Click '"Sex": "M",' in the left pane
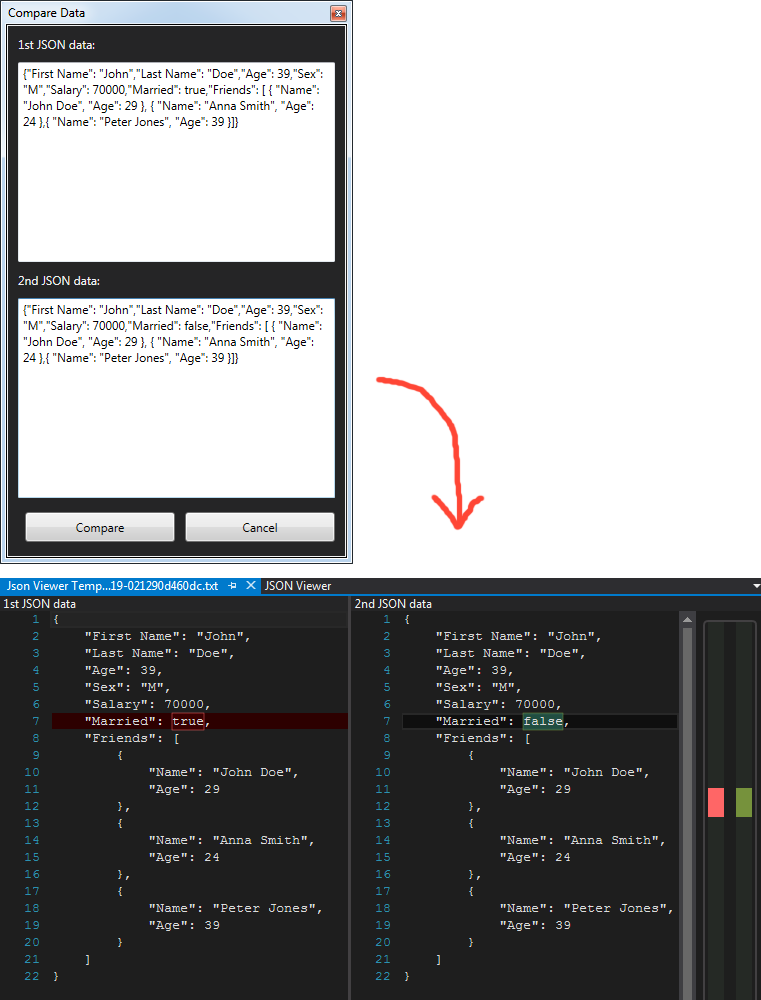Screen dimensions: 761x1000 pos(128,687)
